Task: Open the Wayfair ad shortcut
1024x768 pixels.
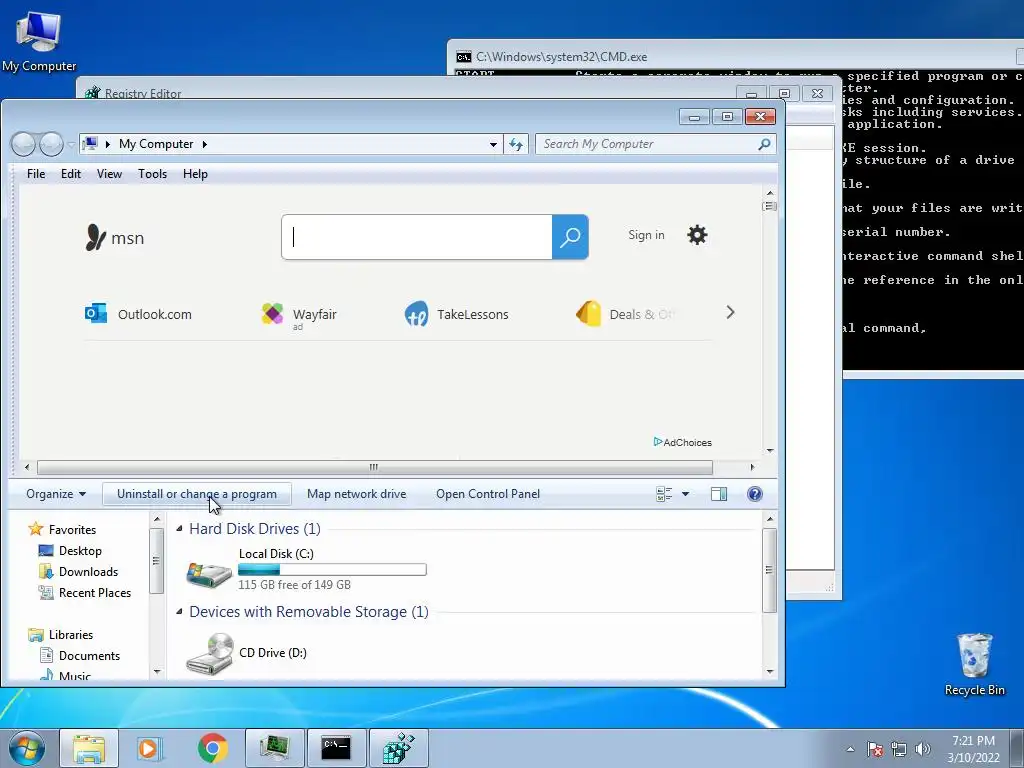Action: coord(298,315)
